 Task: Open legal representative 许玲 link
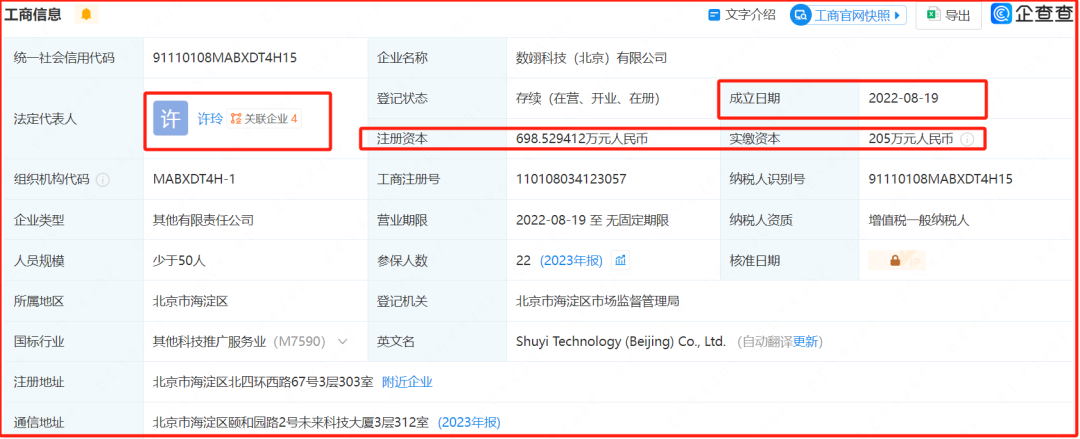tap(210, 119)
